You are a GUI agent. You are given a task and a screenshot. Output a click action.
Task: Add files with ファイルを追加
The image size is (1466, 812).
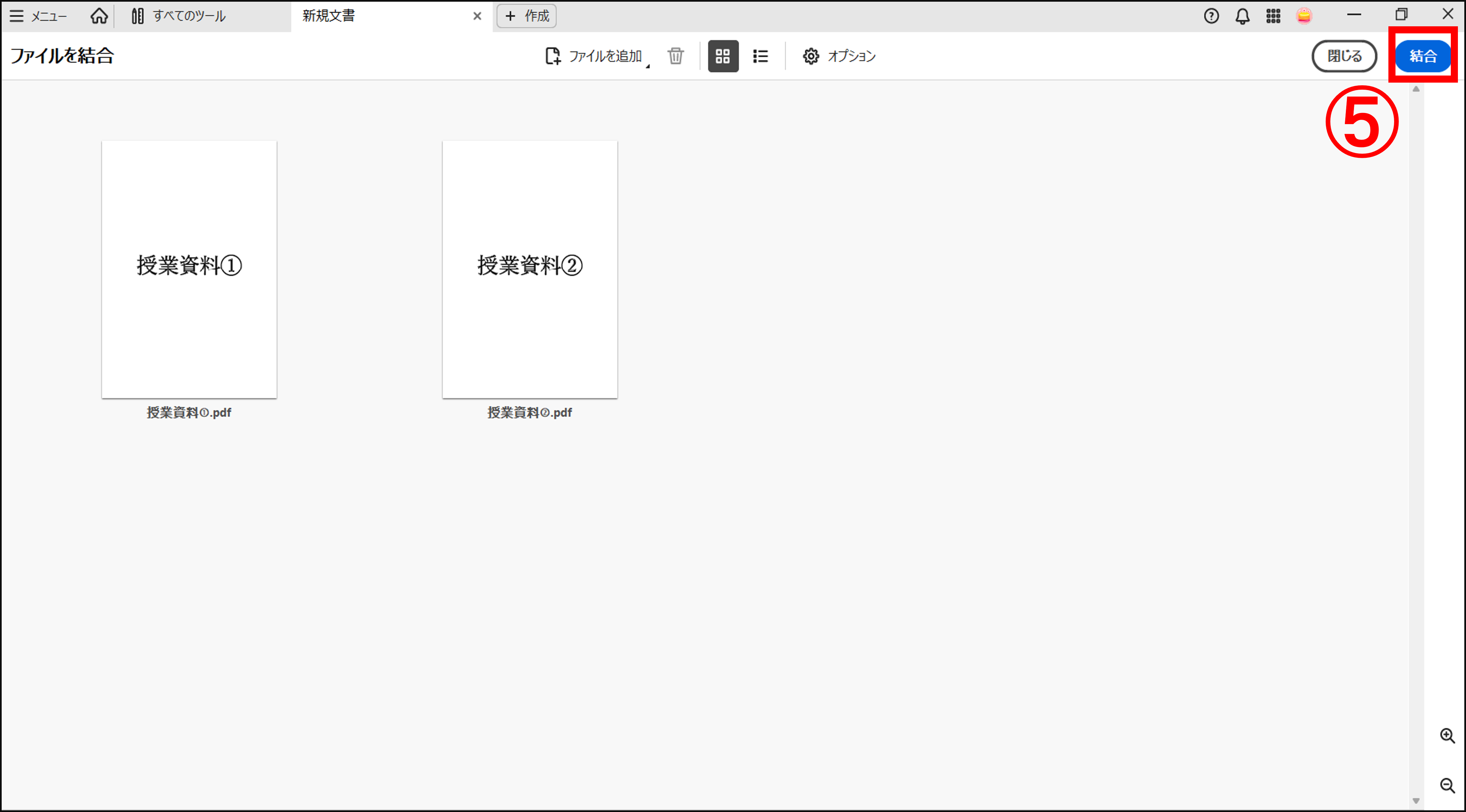[x=594, y=56]
